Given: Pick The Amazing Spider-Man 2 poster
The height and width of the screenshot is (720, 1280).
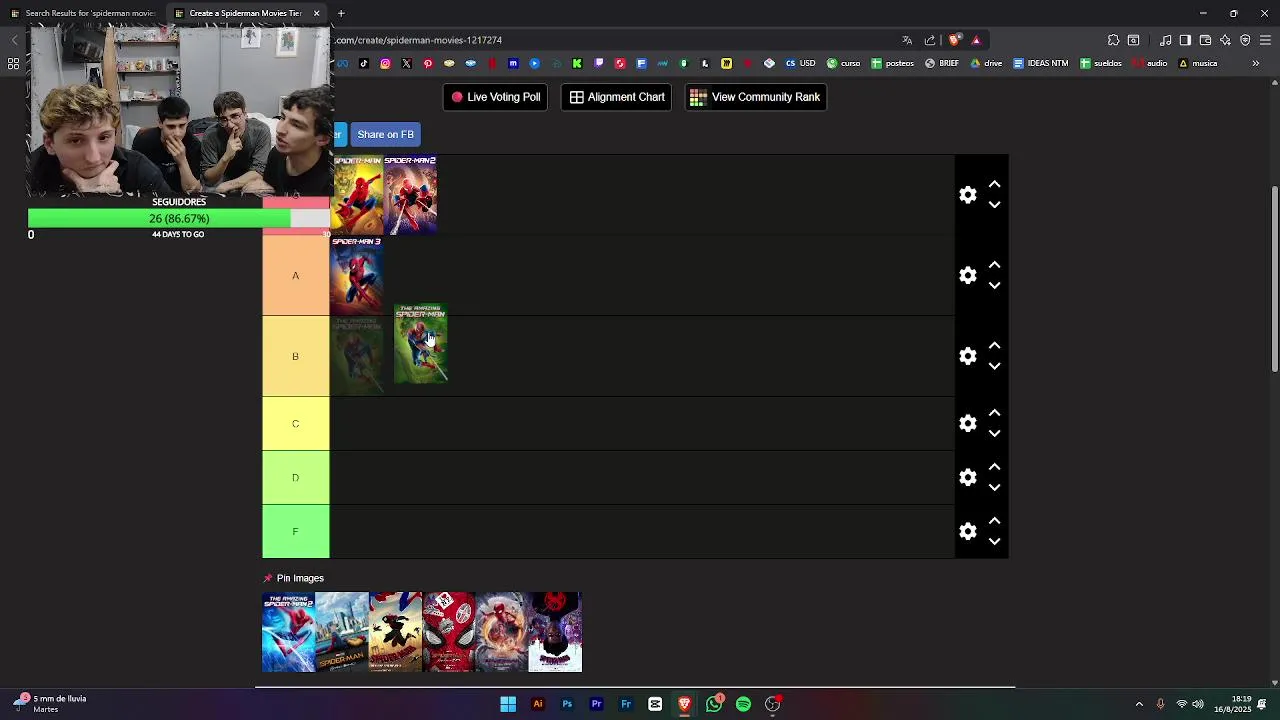Looking at the screenshot, I should click(288, 632).
